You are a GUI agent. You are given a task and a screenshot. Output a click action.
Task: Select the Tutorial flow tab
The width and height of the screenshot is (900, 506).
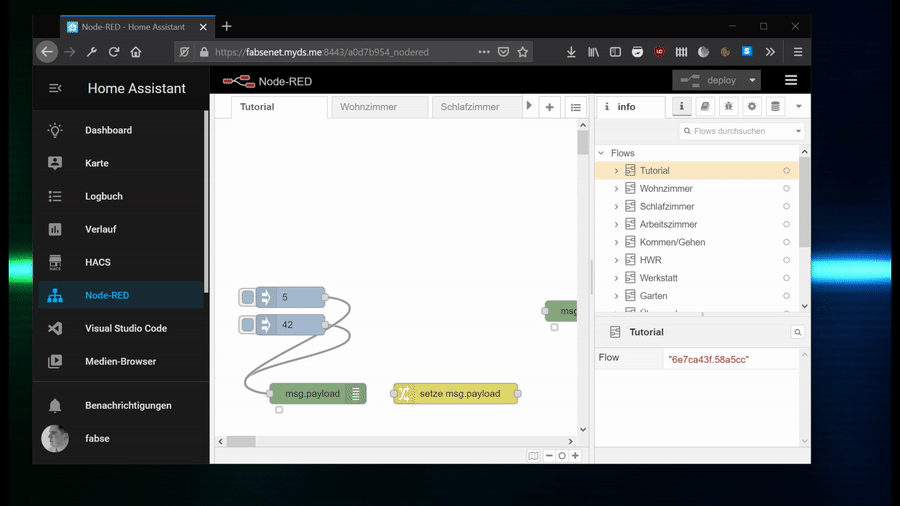(x=279, y=107)
